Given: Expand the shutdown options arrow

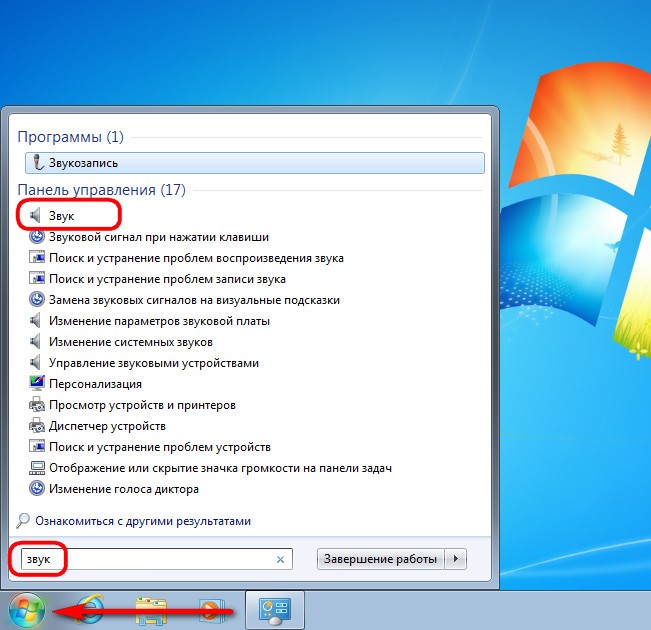Looking at the screenshot, I should coord(457,559).
